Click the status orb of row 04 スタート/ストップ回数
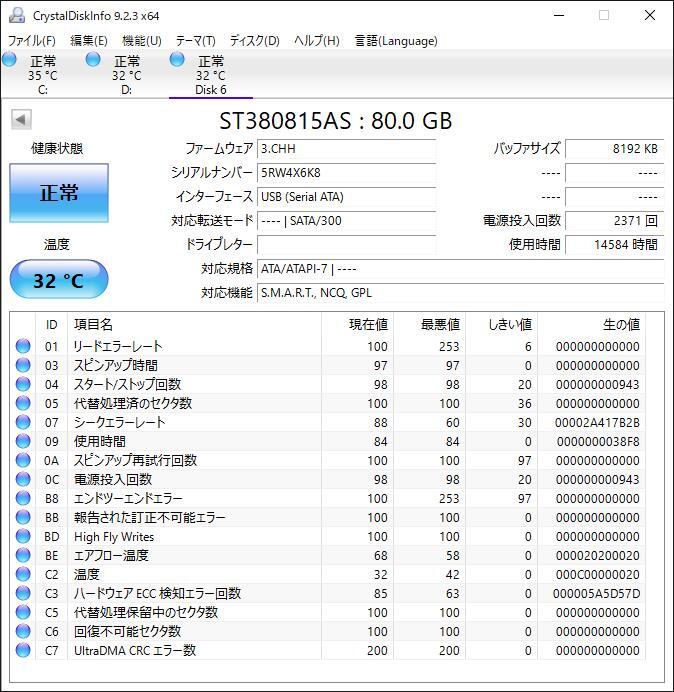Image resolution: width=674 pixels, height=692 pixels. [x=23, y=384]
